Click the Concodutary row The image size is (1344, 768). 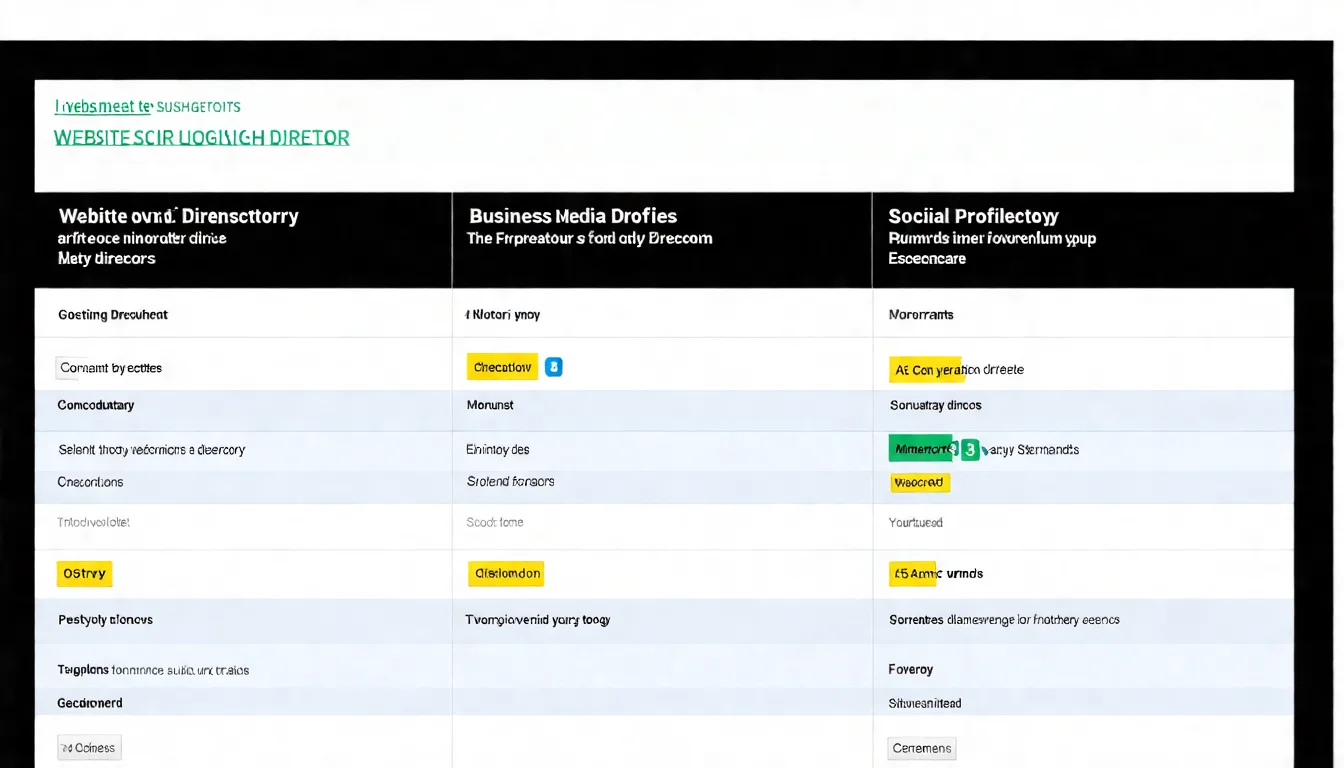pos(96,405)
